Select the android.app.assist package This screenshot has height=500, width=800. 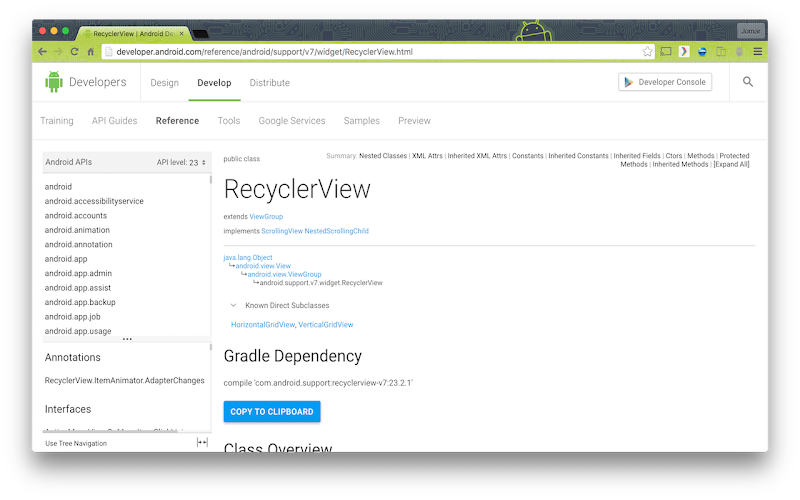78,288
